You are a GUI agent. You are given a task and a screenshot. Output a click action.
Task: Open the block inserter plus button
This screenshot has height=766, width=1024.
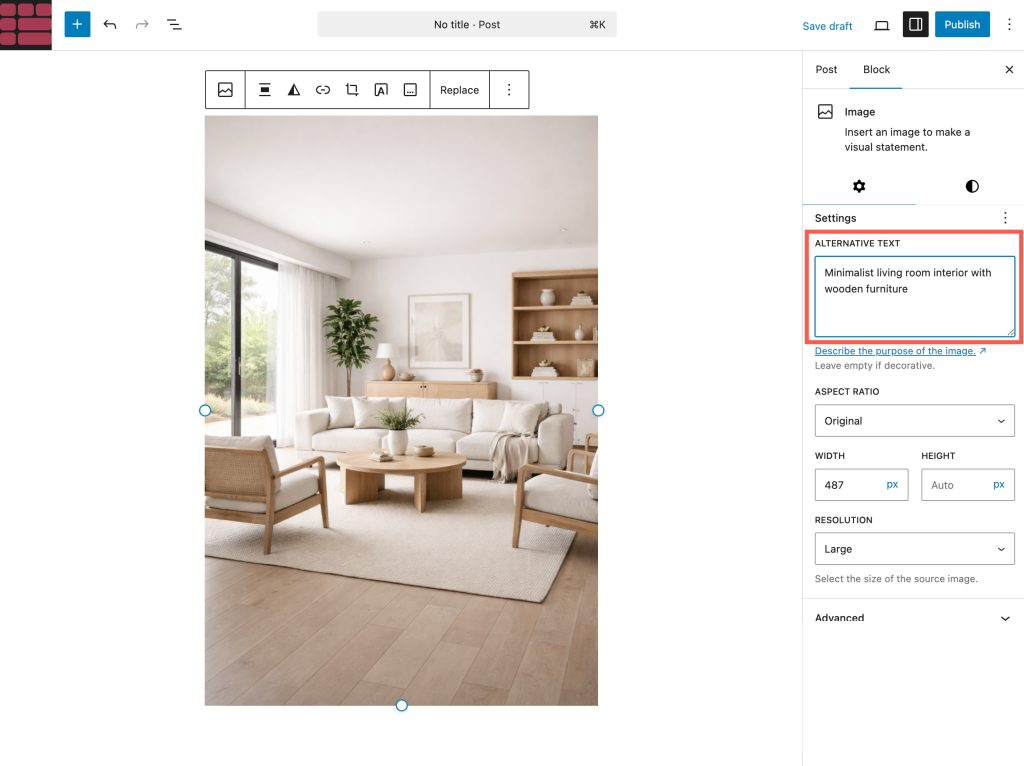[77, 24]
